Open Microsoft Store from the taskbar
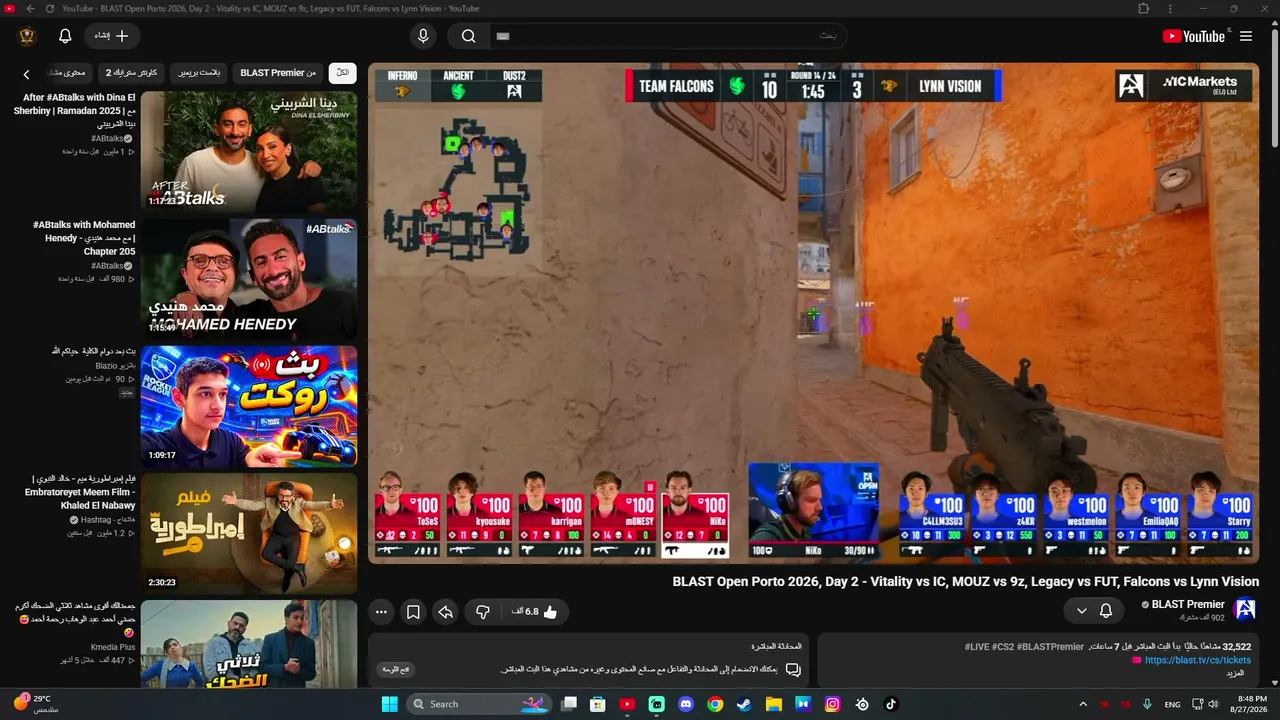This screenshot has height=720, width=1280. coord(597,704)
